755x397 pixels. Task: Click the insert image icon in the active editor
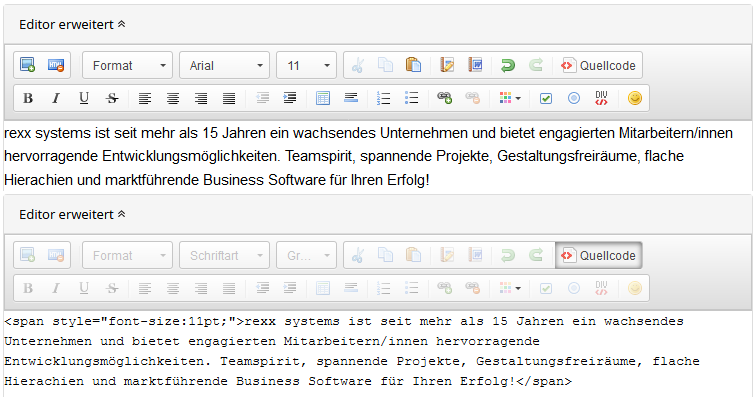pyautogui.click(x=27, y=65)
